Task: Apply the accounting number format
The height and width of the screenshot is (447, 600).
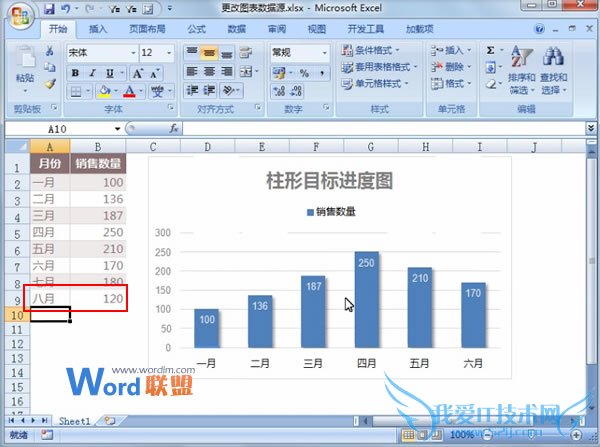Action: point(279,73)
